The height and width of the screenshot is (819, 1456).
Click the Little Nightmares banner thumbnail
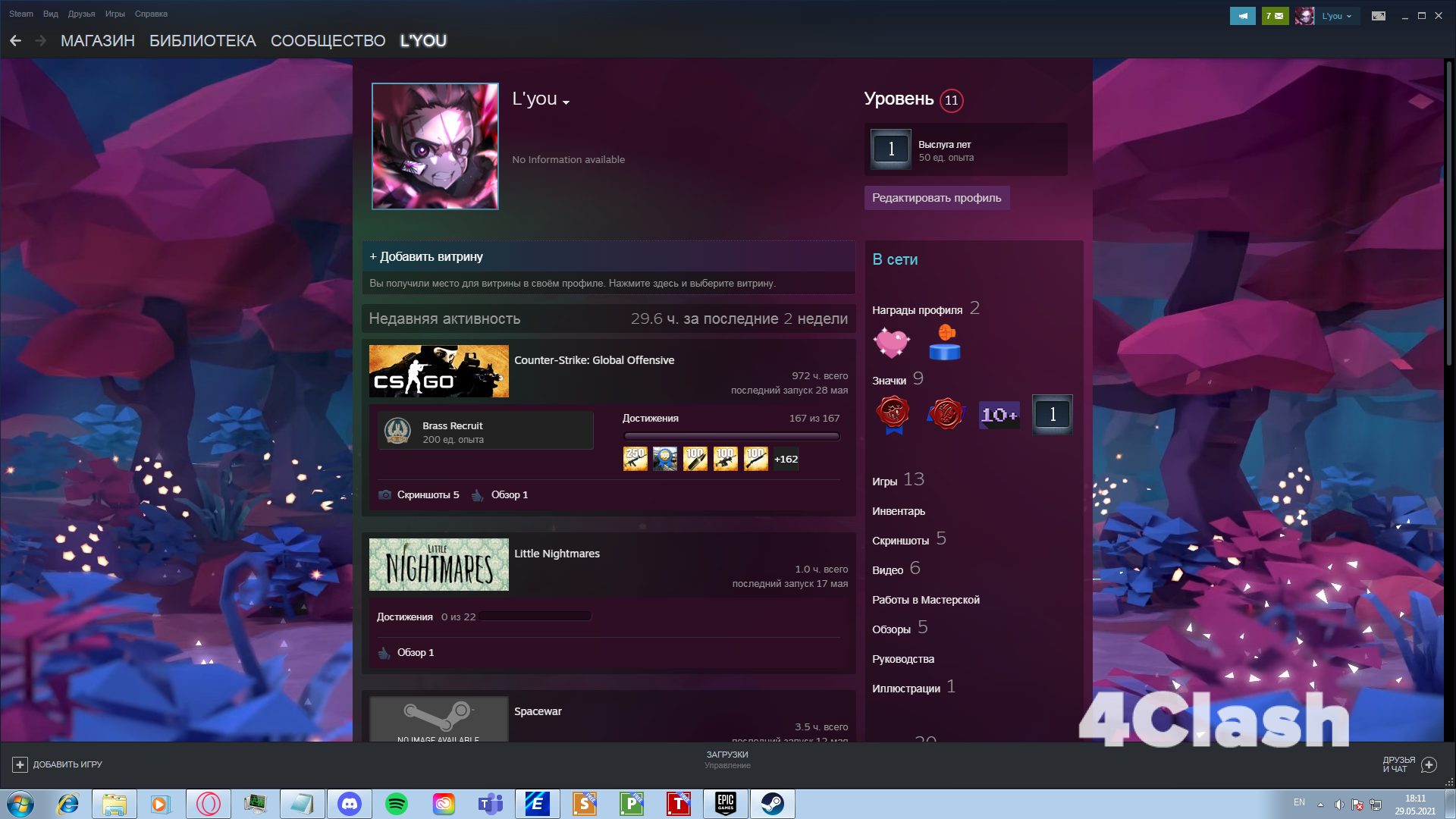[438, 564]
